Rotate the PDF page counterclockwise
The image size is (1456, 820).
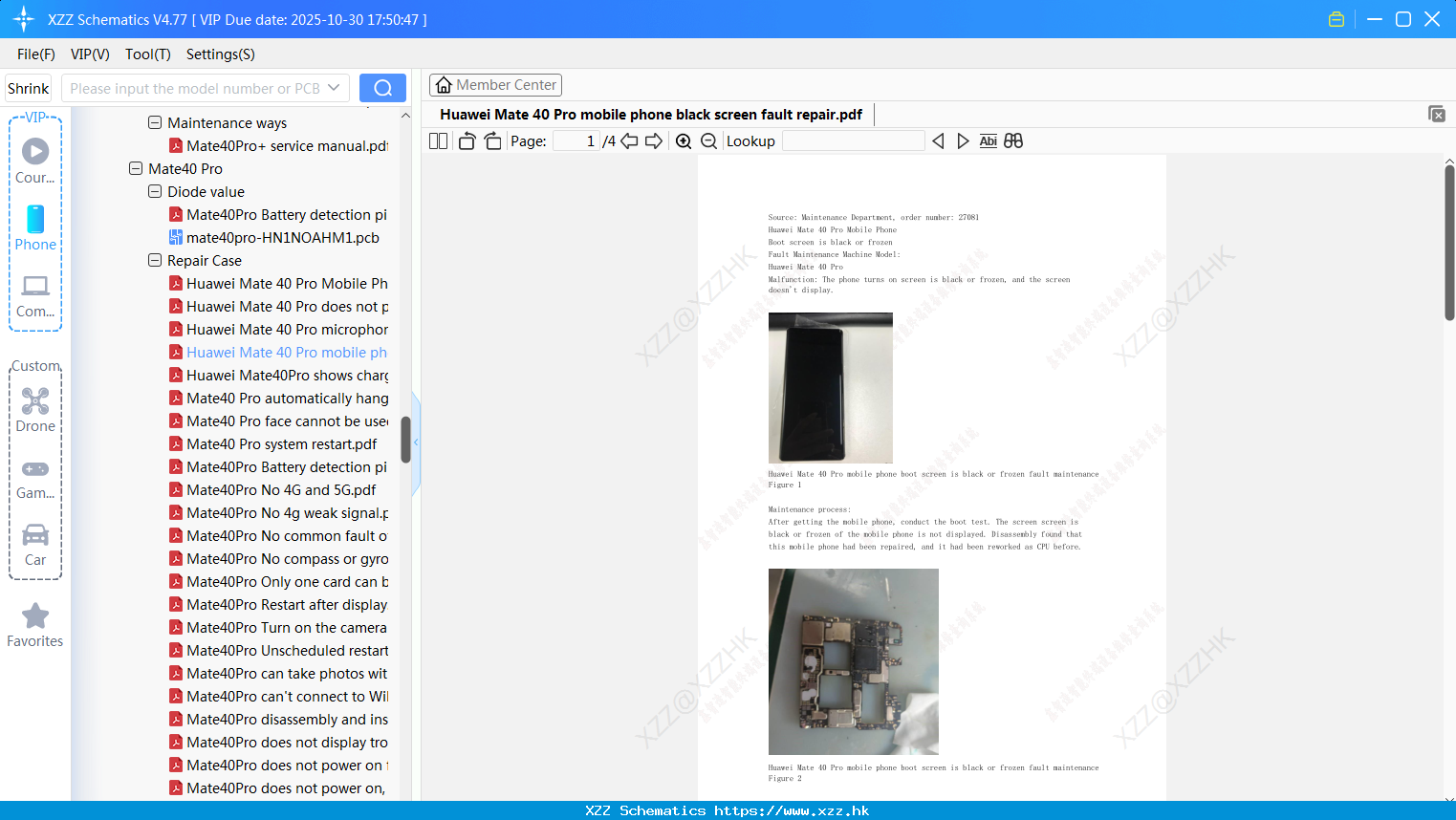click(467, 140)
